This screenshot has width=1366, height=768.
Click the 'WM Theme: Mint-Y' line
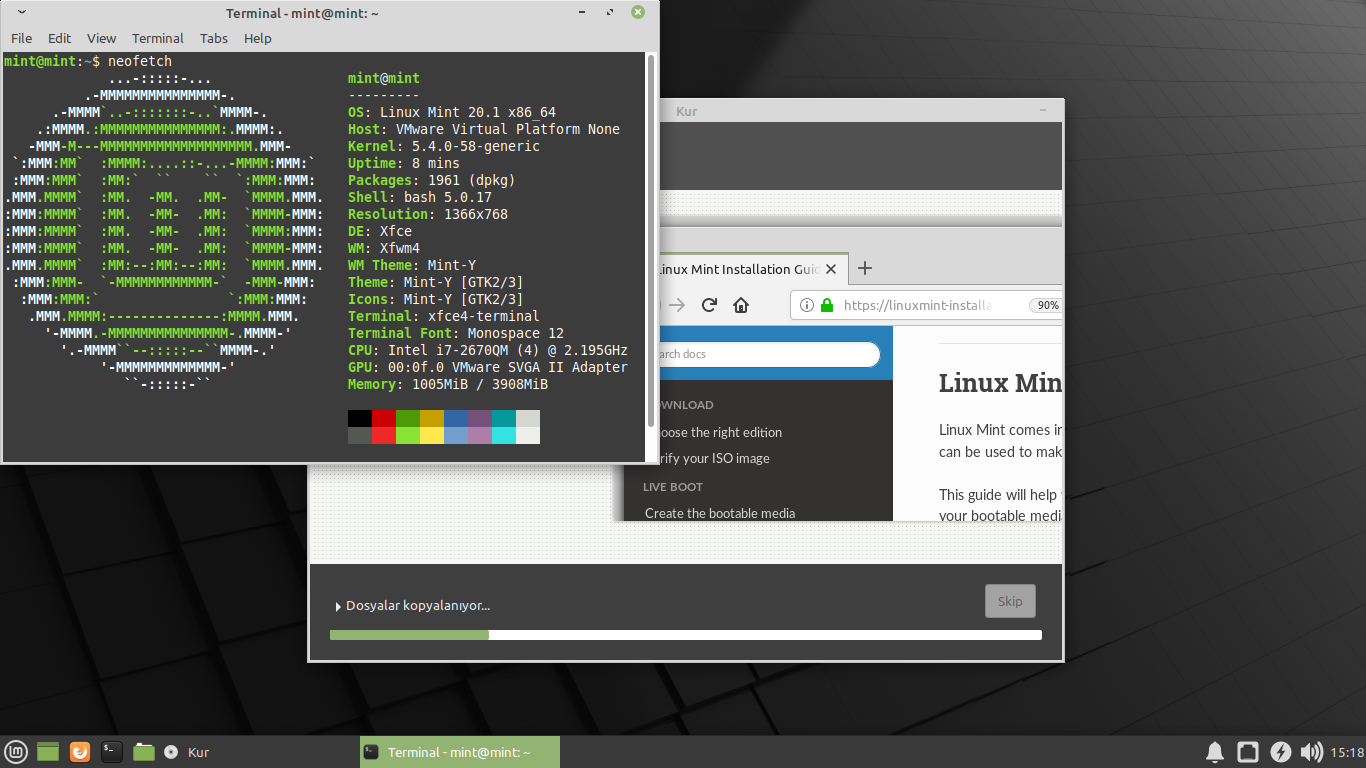412,265
